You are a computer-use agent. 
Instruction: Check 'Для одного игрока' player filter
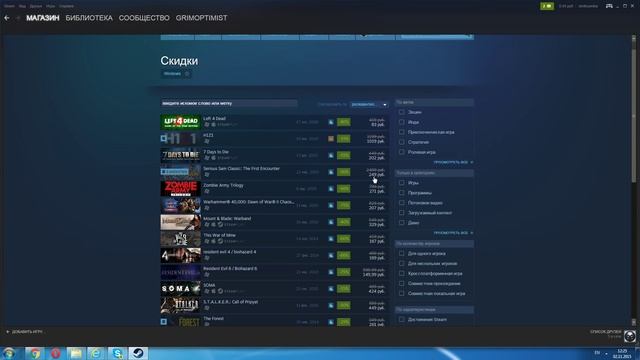[402, 253]
